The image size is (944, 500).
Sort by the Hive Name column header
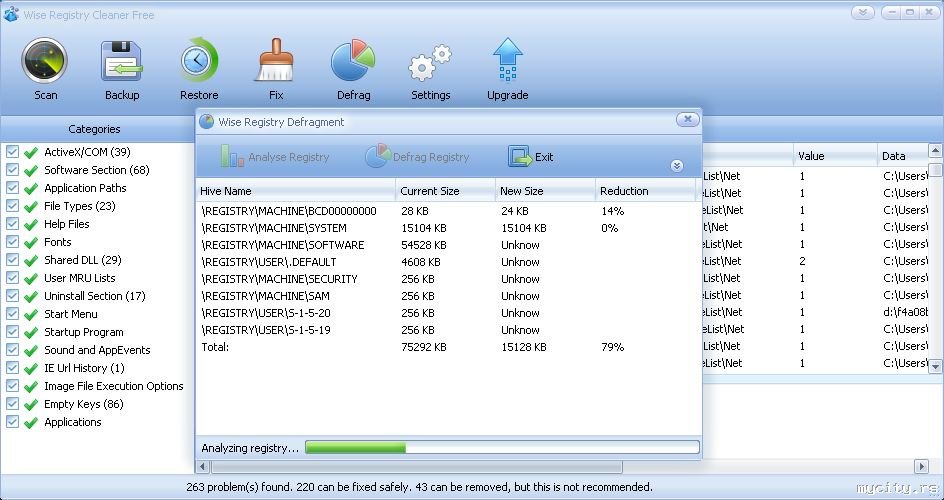point(296,191)
